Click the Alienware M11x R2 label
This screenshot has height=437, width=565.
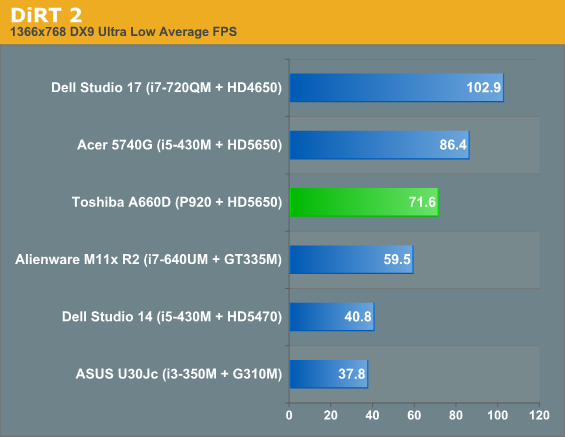click(148, 259)
